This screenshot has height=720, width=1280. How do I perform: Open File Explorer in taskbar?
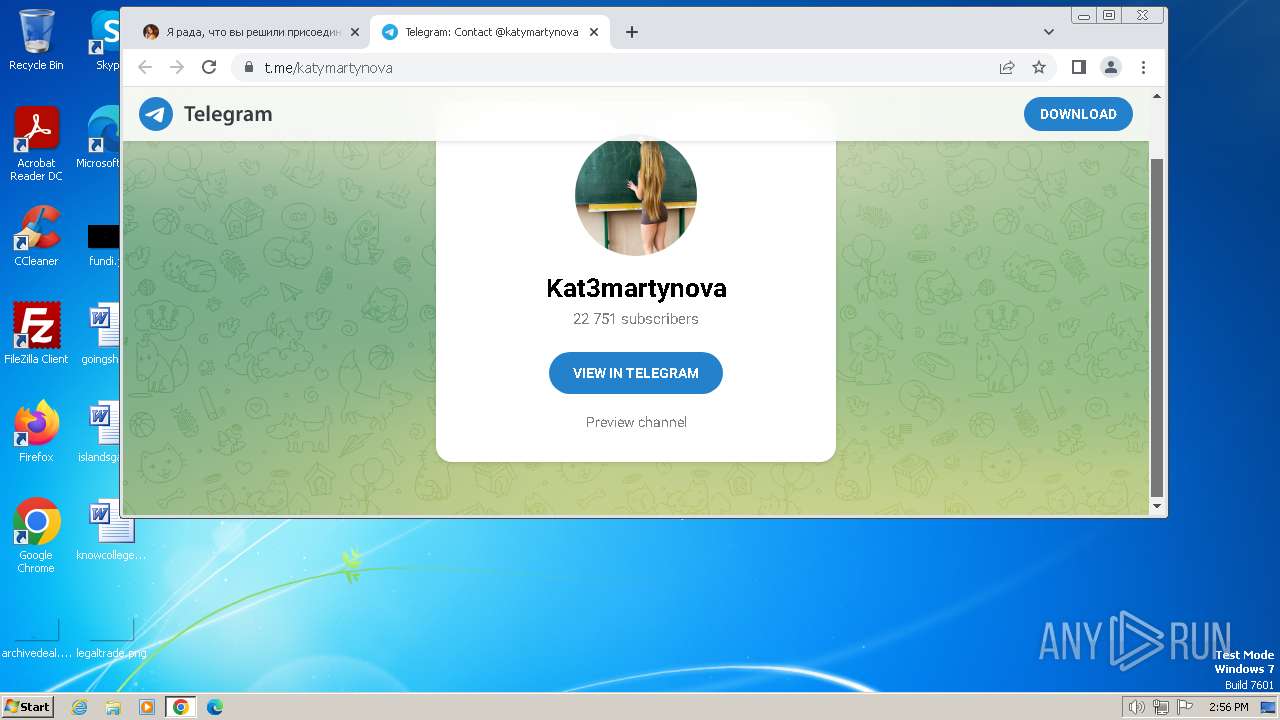point(113,707)
